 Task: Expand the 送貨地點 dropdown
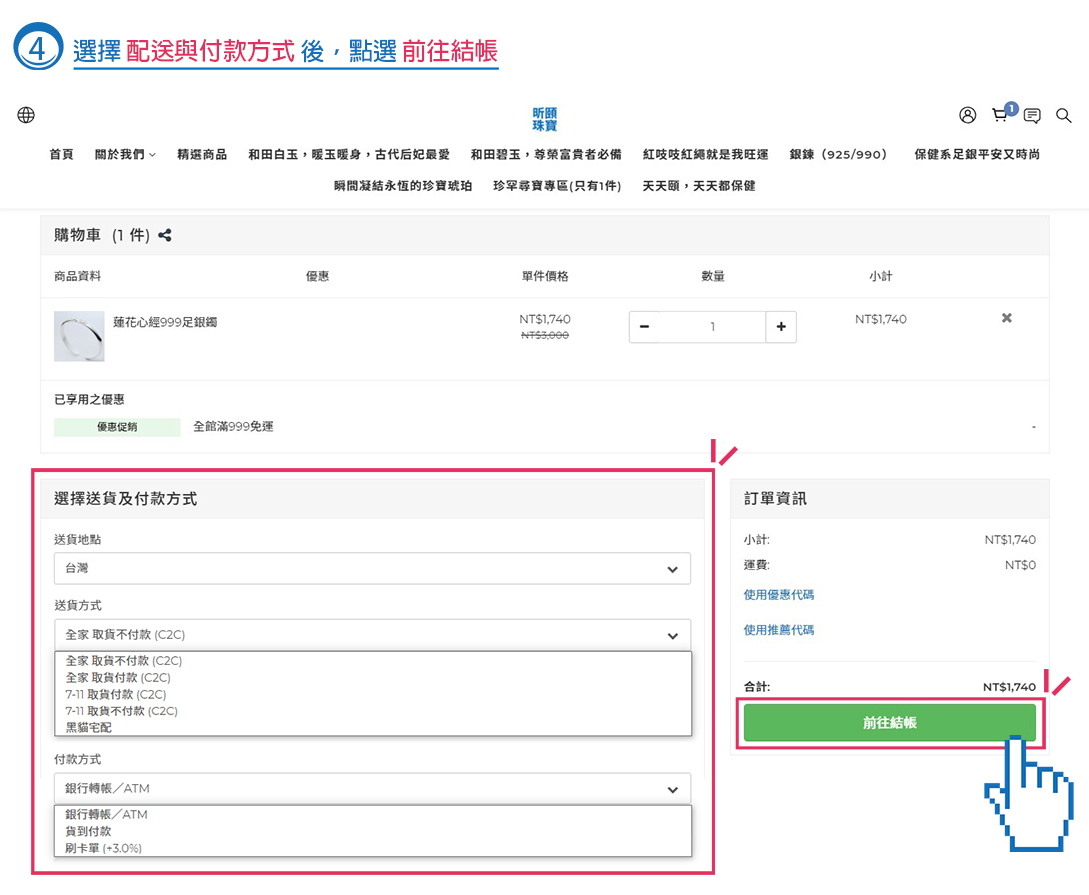coord(372,568)
